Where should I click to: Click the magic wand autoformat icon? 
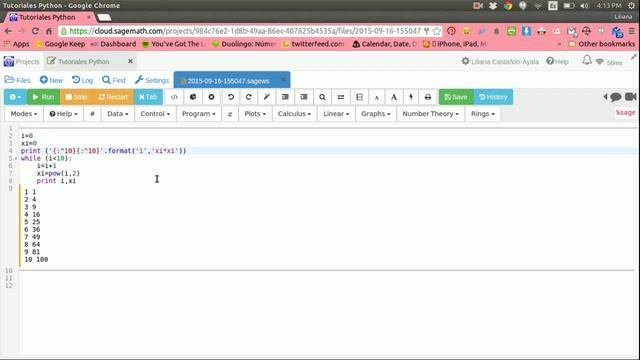click(267, 97)
